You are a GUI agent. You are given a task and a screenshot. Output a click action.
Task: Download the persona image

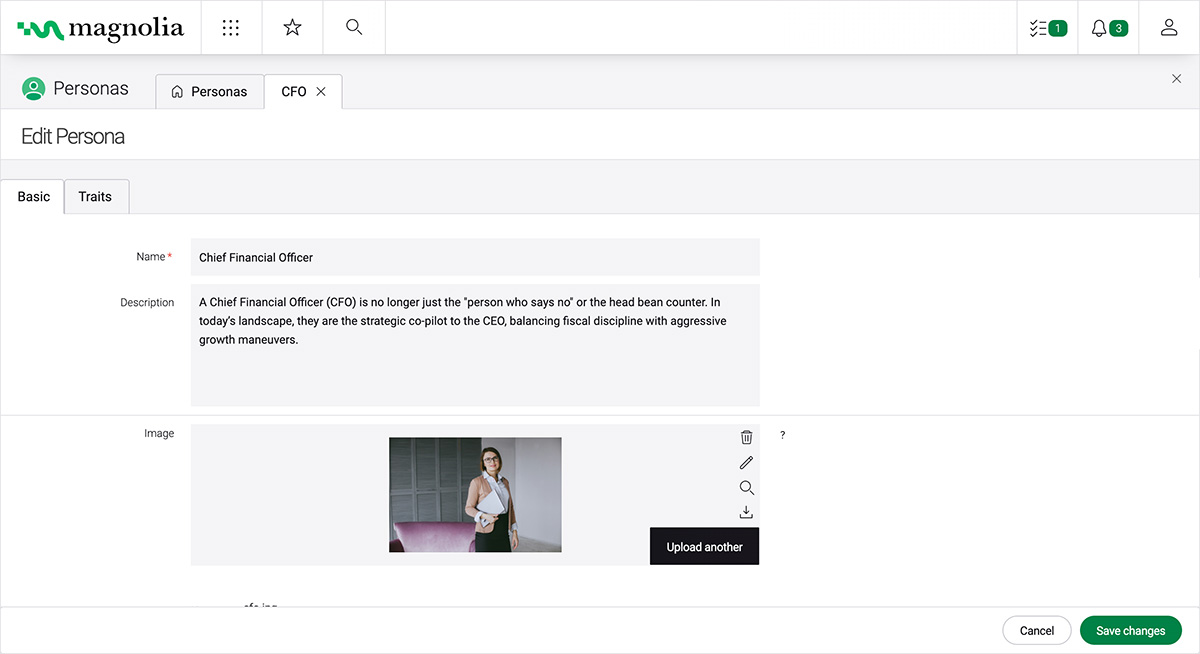pyautogui.click(x=746, y=512)
